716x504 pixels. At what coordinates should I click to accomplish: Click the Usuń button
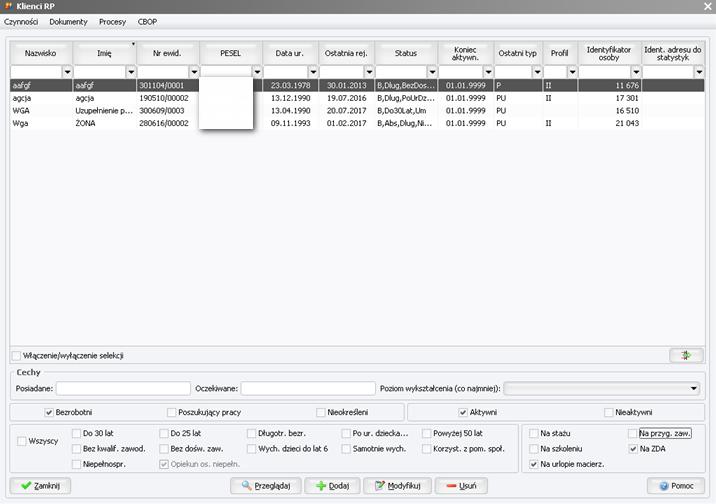[x=461, y=486]
